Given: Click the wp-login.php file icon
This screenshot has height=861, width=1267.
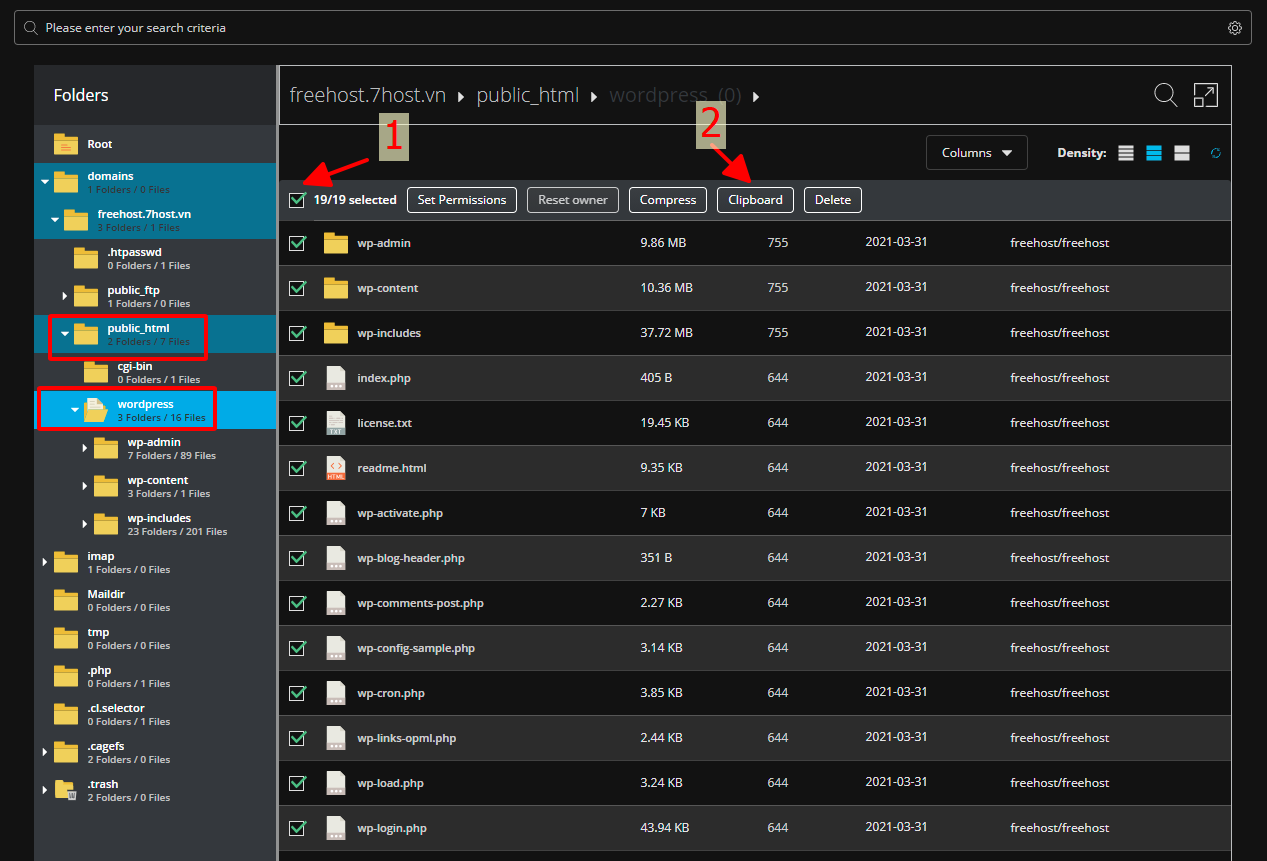Looking at the screenshot, I should pos(336,828).
